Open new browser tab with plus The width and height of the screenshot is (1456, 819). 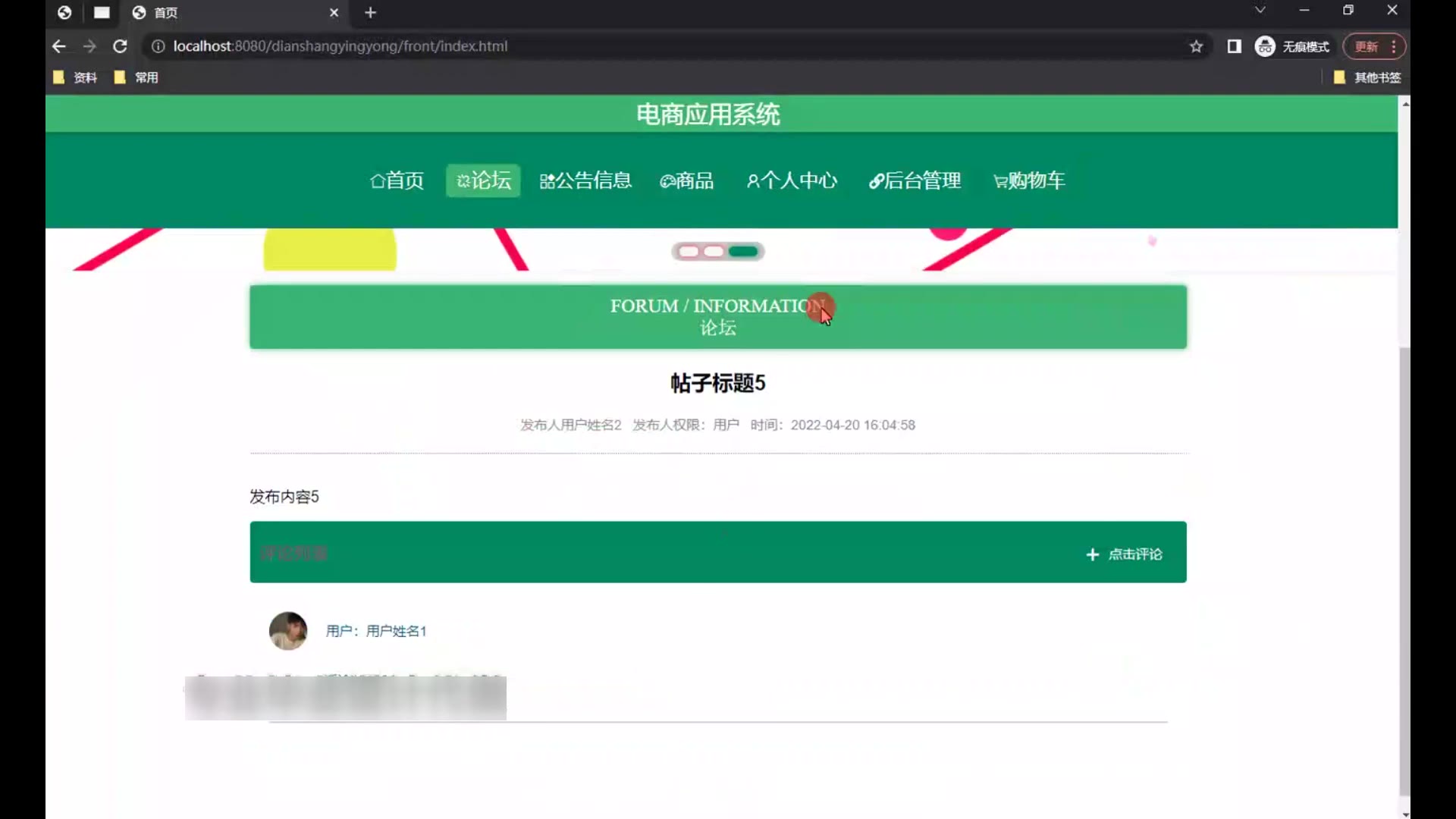pyautogui.click(x=370, y=12)
